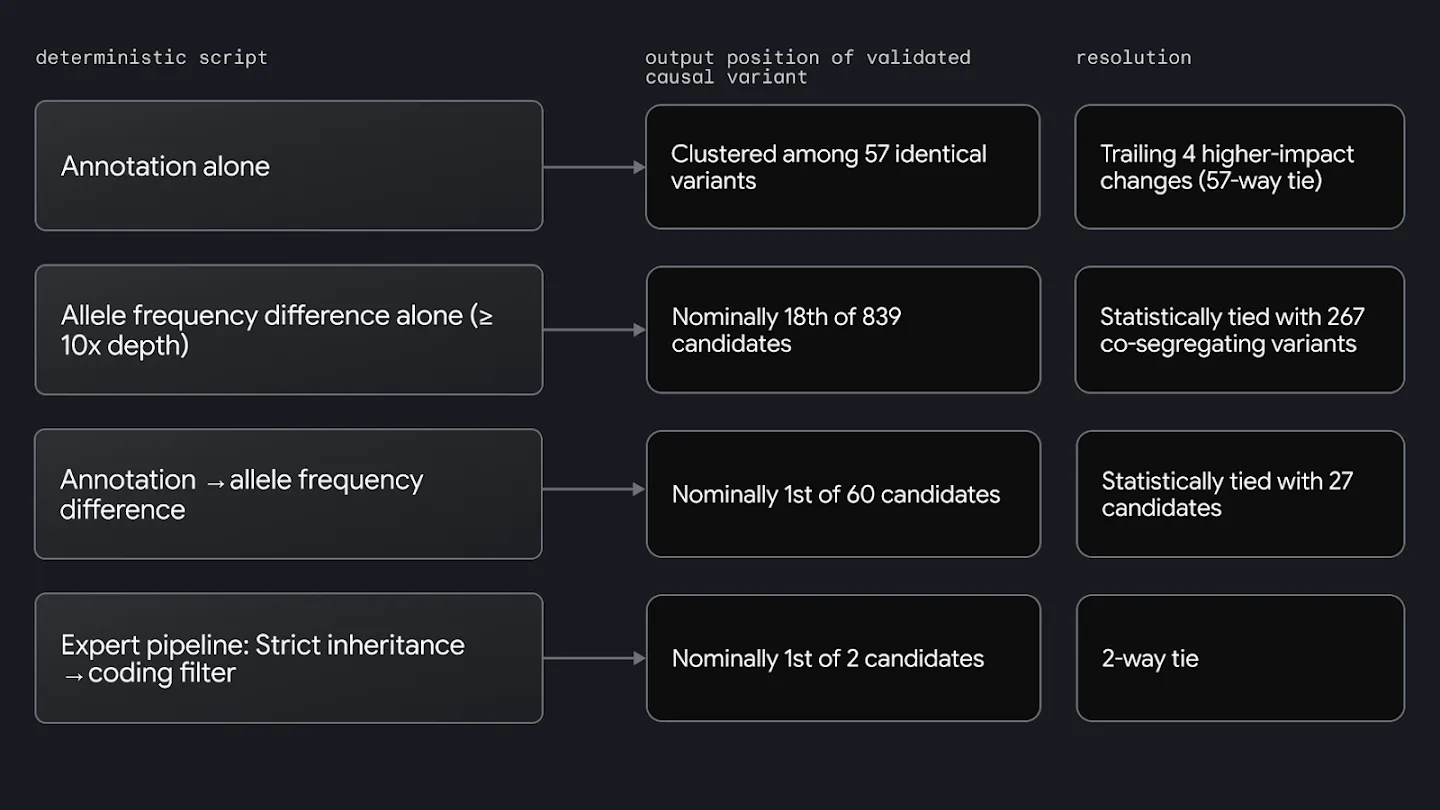Click the 'Allele frequency difference alone' box
The width and height of the screenshot is (1440, 810).
[x=289, y=330]
